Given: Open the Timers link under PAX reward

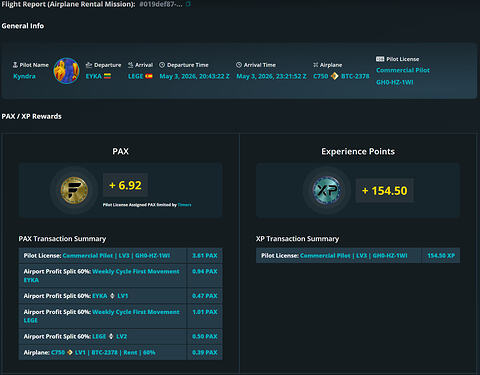Looking at the screenshot, I should click(185, 205).
